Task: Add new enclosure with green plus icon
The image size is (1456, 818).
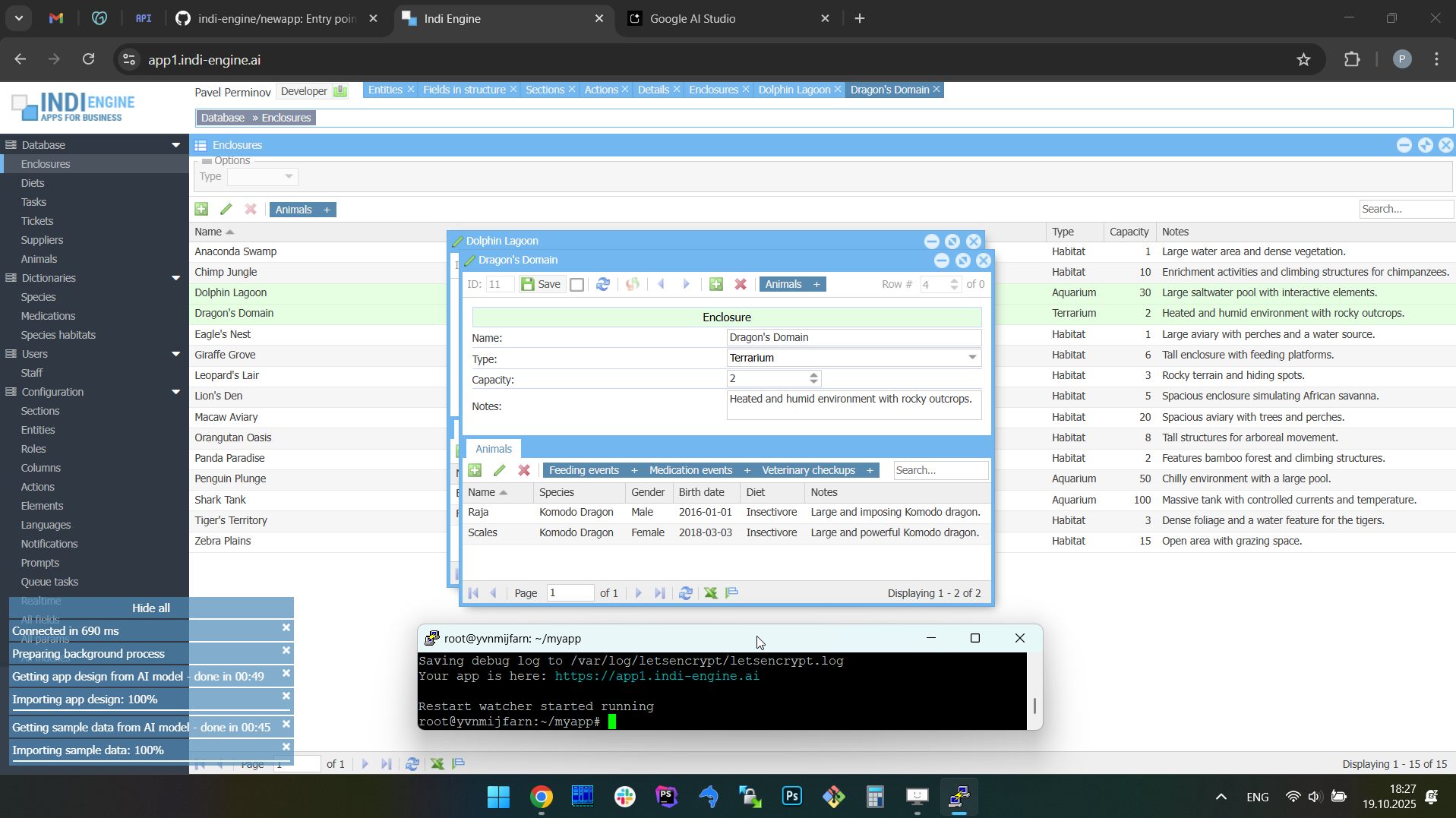Action: click(201, 210)
